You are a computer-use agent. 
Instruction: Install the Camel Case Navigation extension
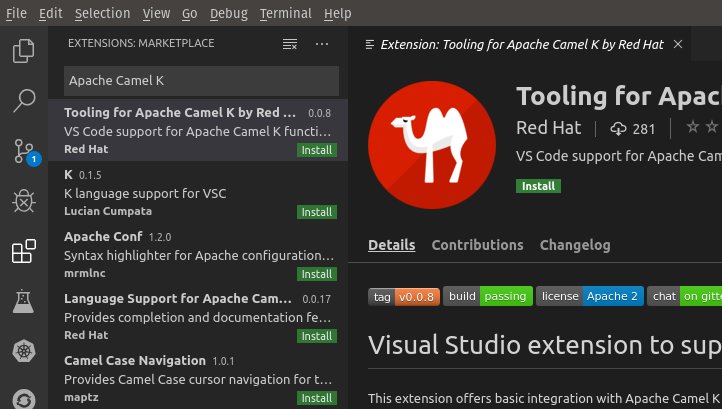(x=317, y=398)
